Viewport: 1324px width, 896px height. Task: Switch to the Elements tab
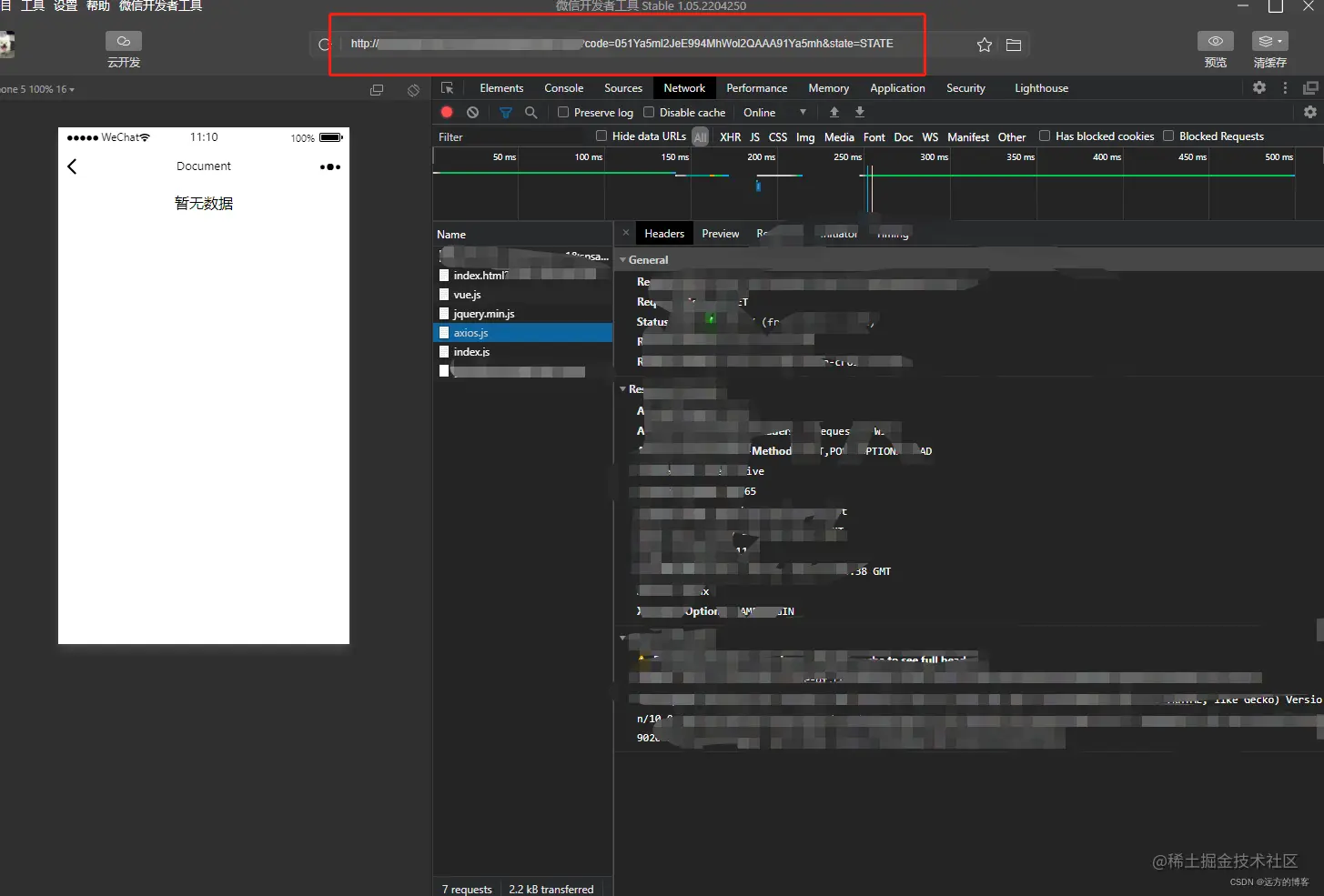tap(501, 88)
